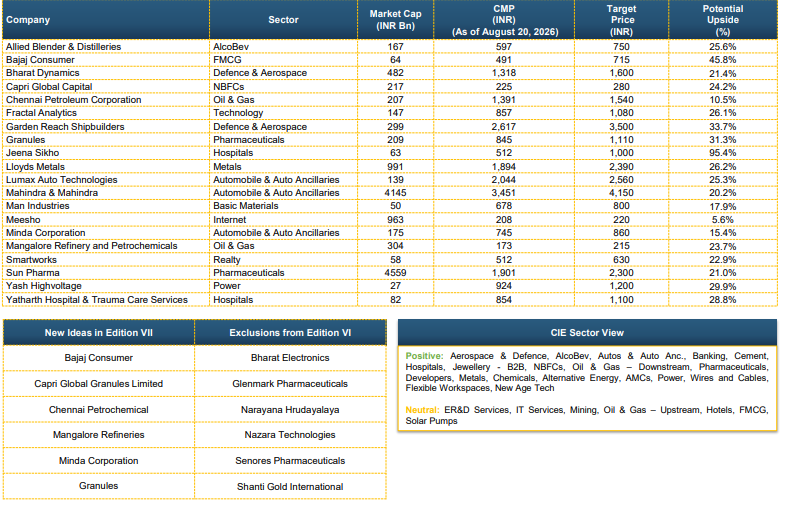
Task: Click the CMP value 2,617
Action: tap(503, 127)
